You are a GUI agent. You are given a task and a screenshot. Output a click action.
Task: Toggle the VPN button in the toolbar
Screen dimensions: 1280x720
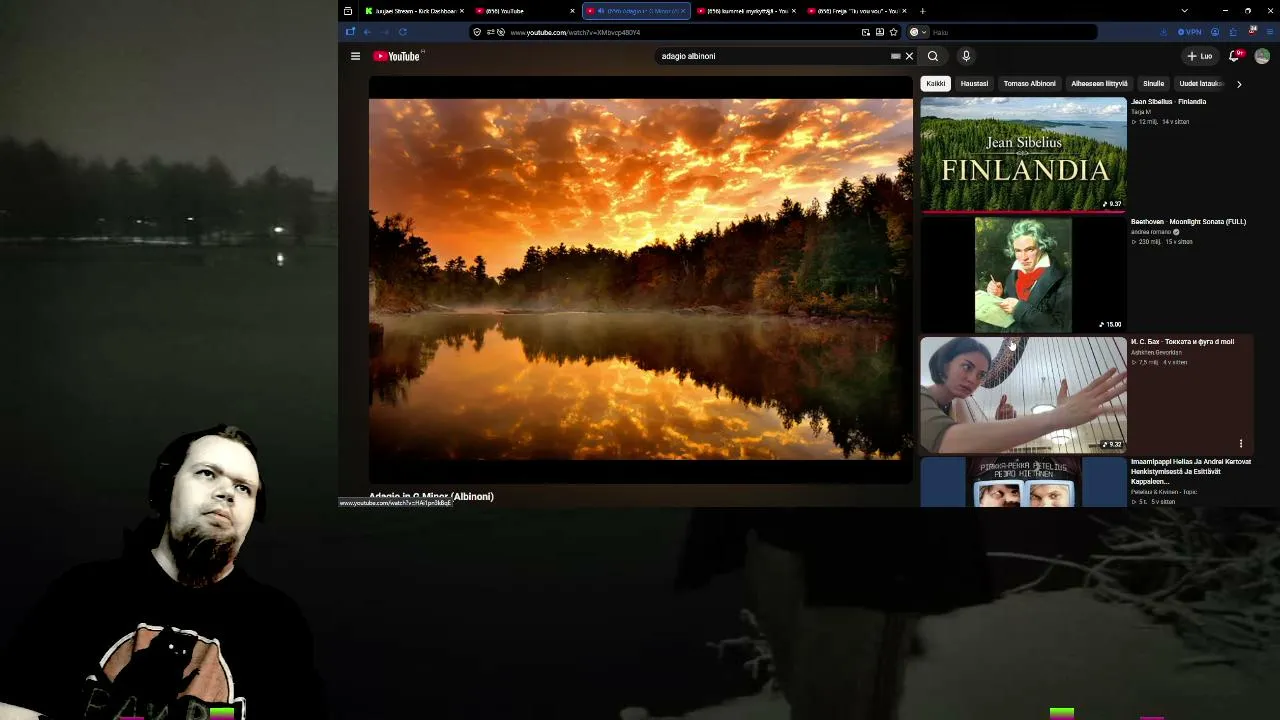[x=1189, y=32]
